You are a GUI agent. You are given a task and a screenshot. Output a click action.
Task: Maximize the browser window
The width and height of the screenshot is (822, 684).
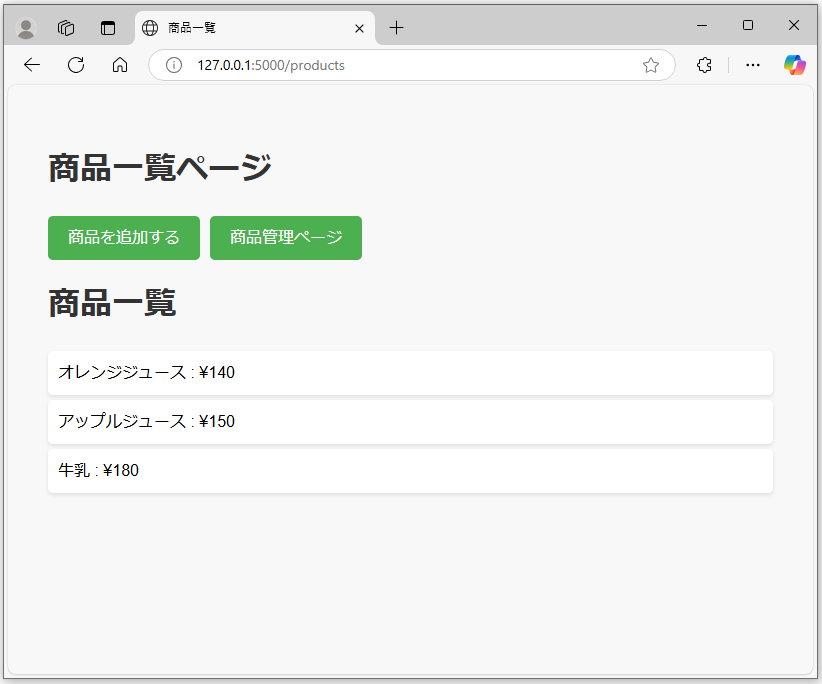point(748,25)
